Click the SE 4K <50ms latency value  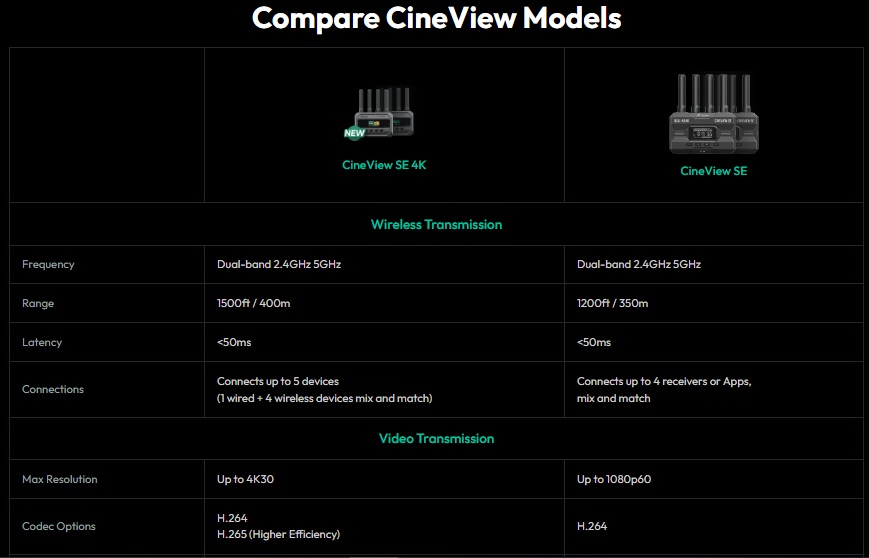234,342
